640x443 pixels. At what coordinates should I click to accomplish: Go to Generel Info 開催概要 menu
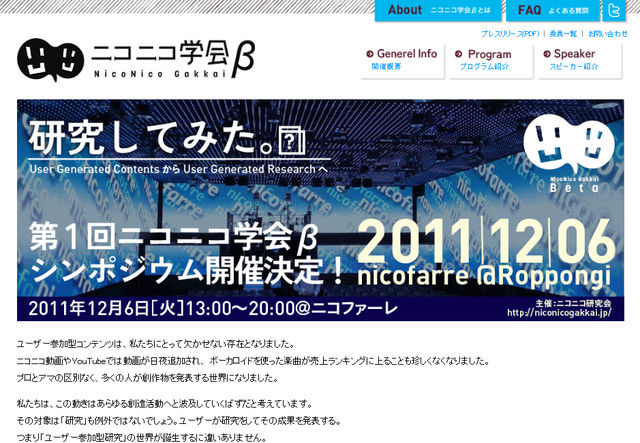402,60
